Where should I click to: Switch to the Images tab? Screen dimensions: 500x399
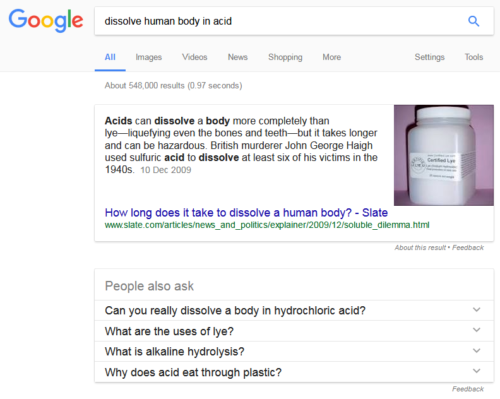149,57
